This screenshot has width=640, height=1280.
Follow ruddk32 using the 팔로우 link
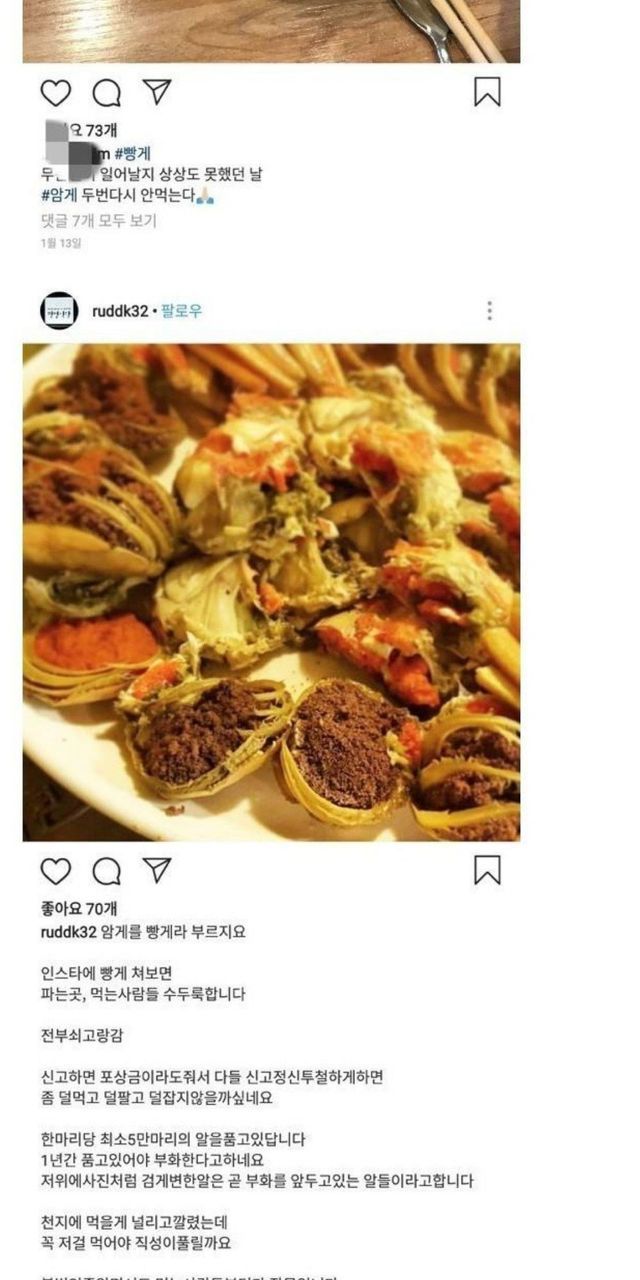[x=182, y=311]
